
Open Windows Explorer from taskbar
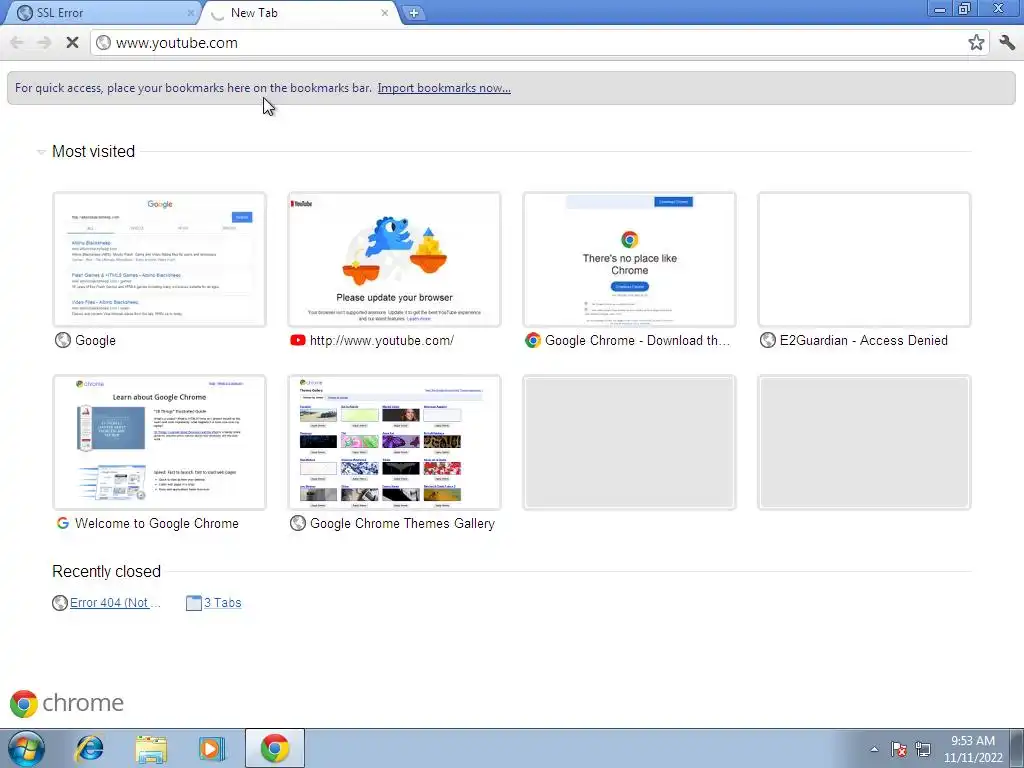[x=151, y=748]
